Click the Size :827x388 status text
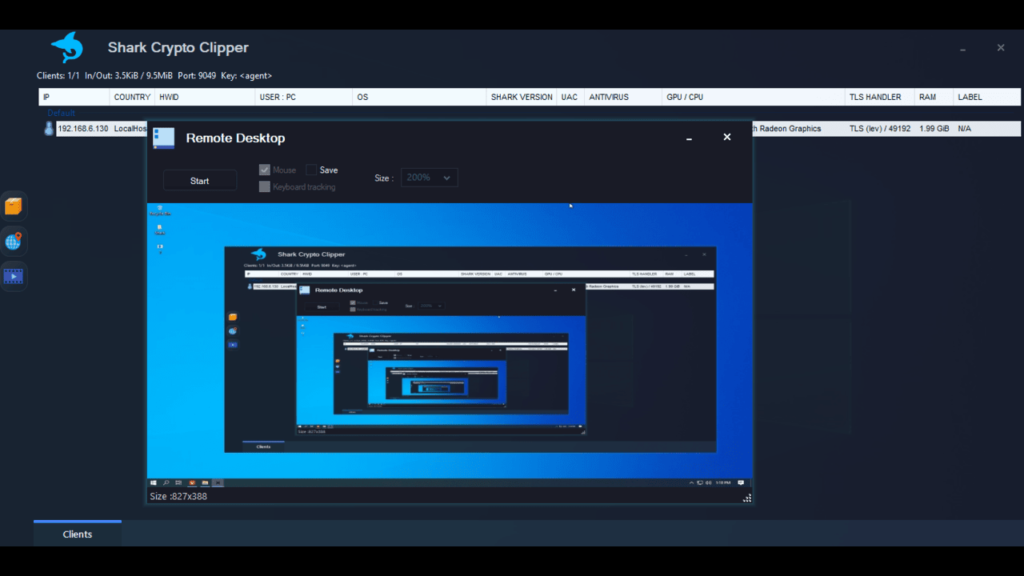Image resolution: width=1024 pixels, height=576 pixels. 178,496
